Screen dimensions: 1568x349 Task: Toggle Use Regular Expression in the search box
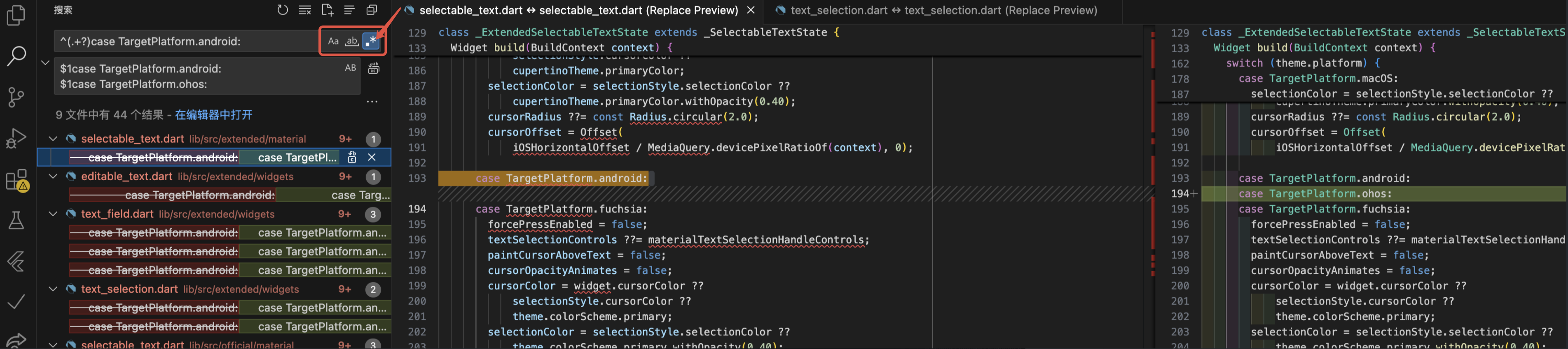(x=371, y=41)
